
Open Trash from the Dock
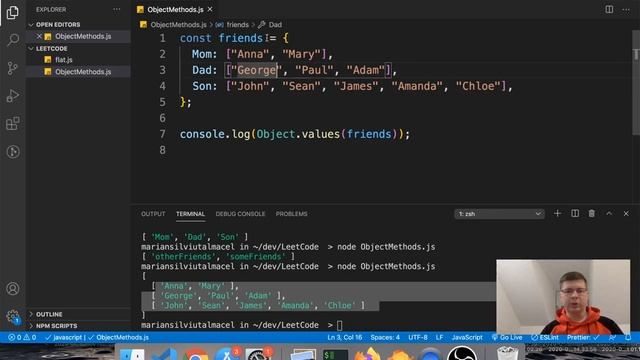507,353
